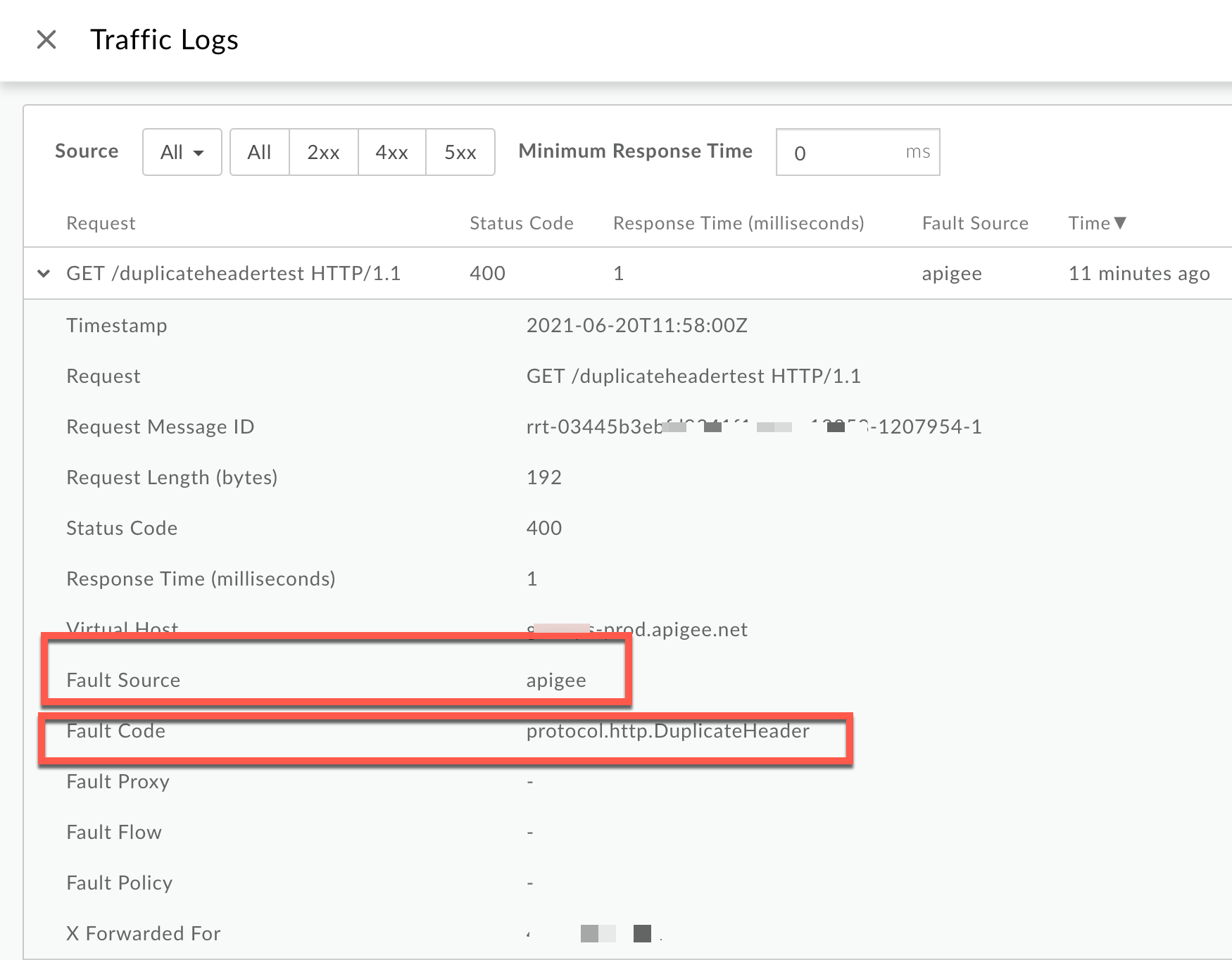Click the 11 minutes ago time cell
Image resolution: width=1232 pixels, height=960 pixels.
pos(1138,273)
